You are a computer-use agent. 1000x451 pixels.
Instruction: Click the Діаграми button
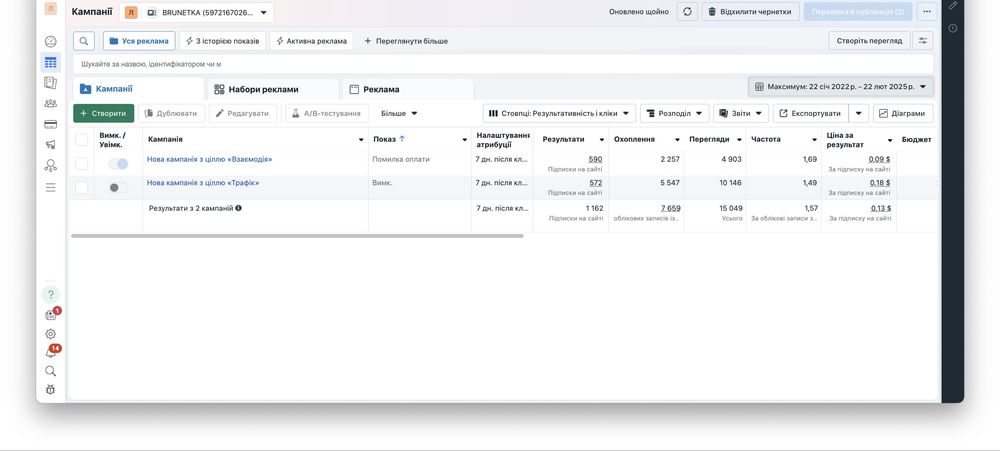(x=903, y=114)
